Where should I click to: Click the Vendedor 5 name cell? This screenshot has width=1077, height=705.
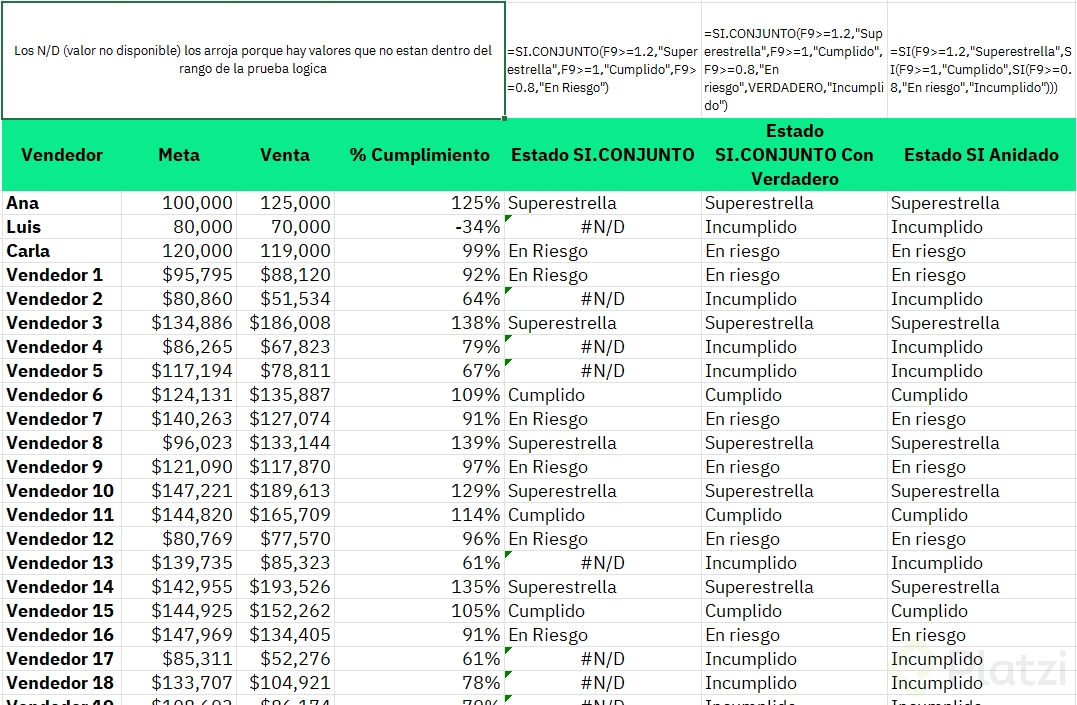point(62,371)
